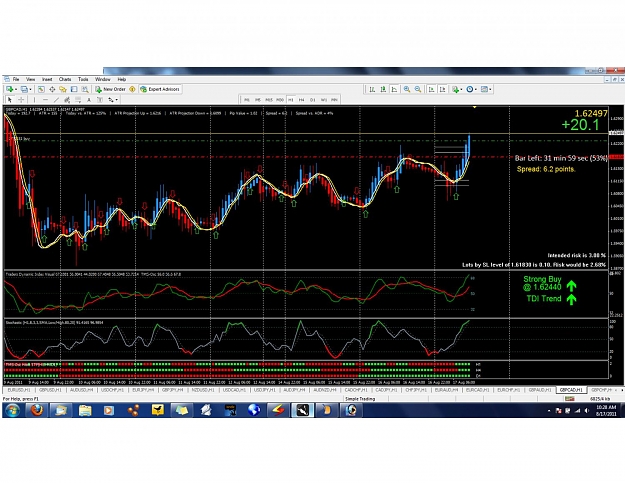Viewport: 625px width, 483px height.
Task: Switch to H4 timeframe
Action: coord(302,100)
